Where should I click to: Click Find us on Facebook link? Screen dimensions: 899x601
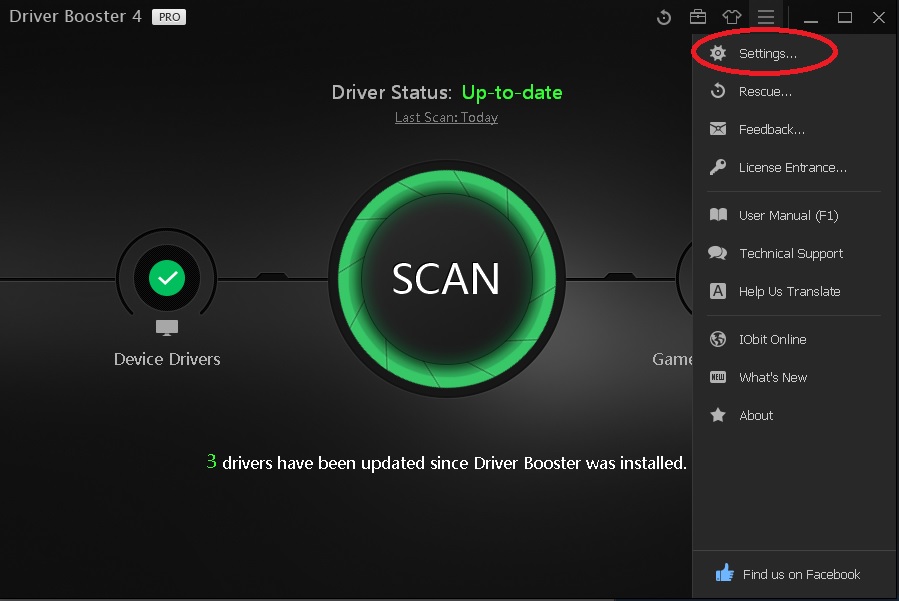tap(801, 574)
